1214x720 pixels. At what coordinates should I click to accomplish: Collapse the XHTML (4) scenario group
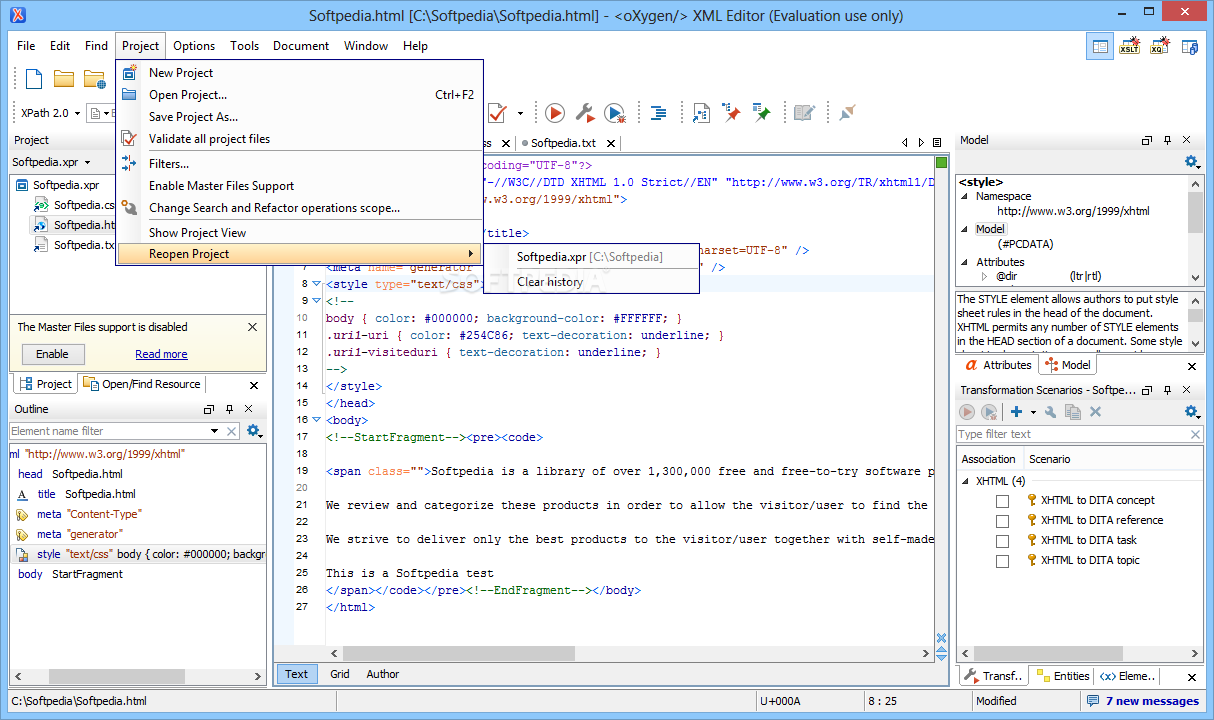tap(966, 481)
